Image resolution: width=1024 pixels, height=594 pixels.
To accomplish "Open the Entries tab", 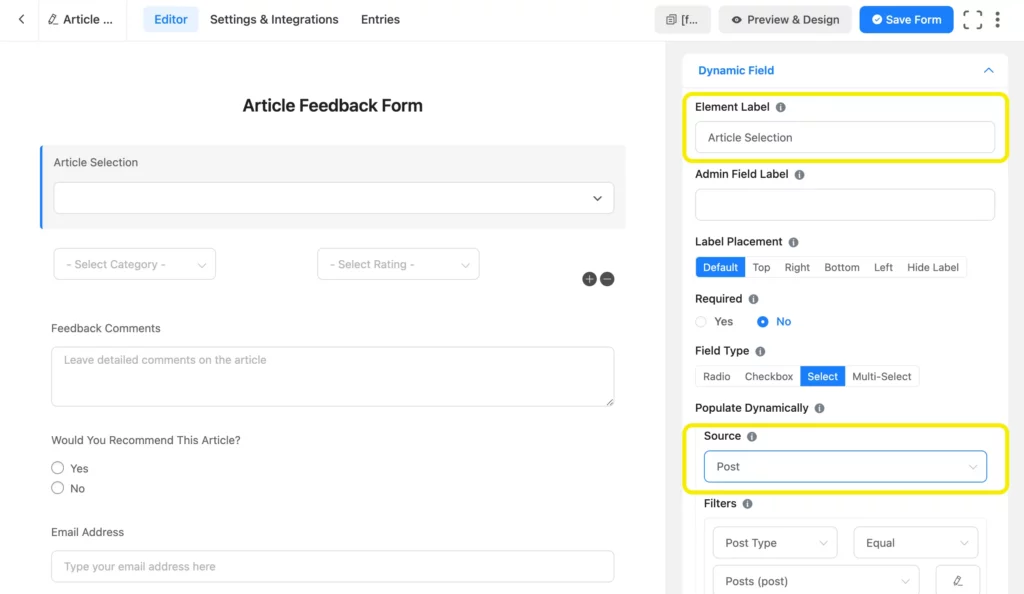I will (x=380, y=19).
